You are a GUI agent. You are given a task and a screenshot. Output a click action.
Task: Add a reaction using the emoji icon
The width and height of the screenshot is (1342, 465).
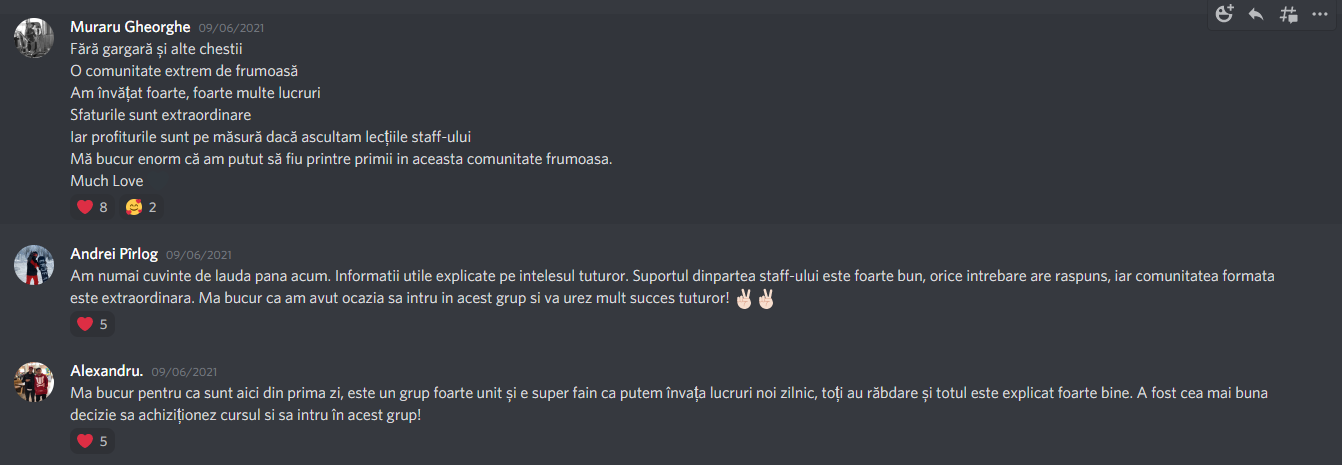tap(1225, 14)
